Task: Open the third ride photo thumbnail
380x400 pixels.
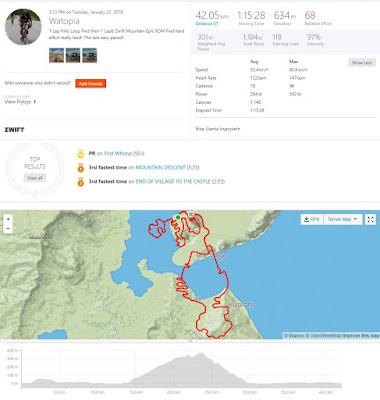Action: tap(90, 55)
